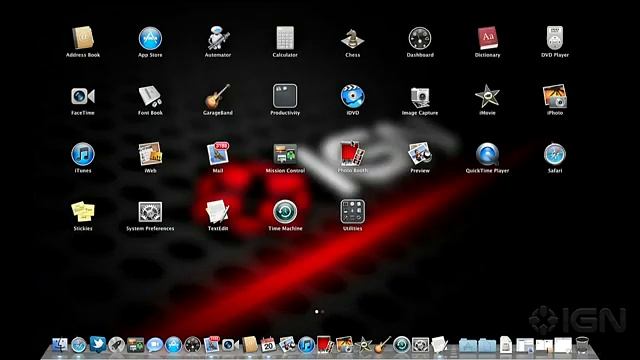640x360 pixels.
Task: Click App Store icon in the Dock
Action: [173, 345]
